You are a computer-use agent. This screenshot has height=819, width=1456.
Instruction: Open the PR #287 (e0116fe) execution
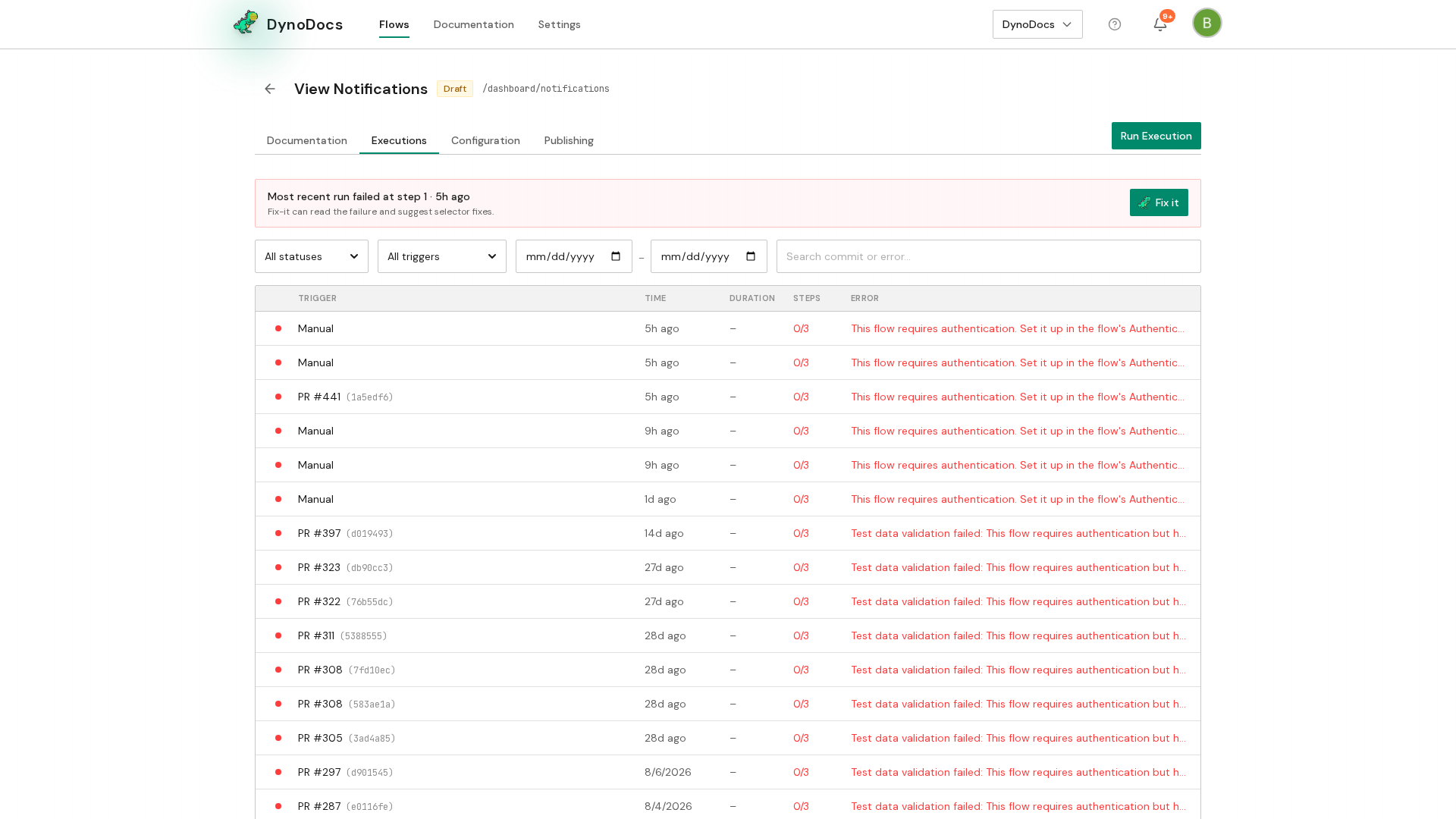[x=728, y=805]
